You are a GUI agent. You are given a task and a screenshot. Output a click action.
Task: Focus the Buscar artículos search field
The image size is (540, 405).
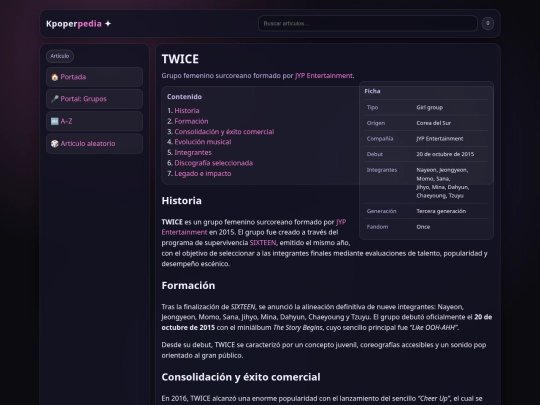click(x=368, y=23)
